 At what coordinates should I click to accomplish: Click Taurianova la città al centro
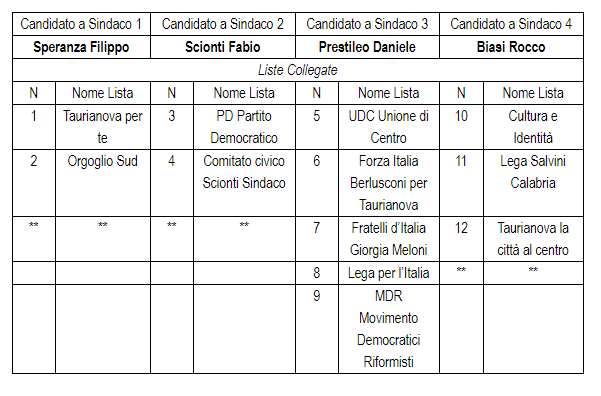click(x=533, y=239)
